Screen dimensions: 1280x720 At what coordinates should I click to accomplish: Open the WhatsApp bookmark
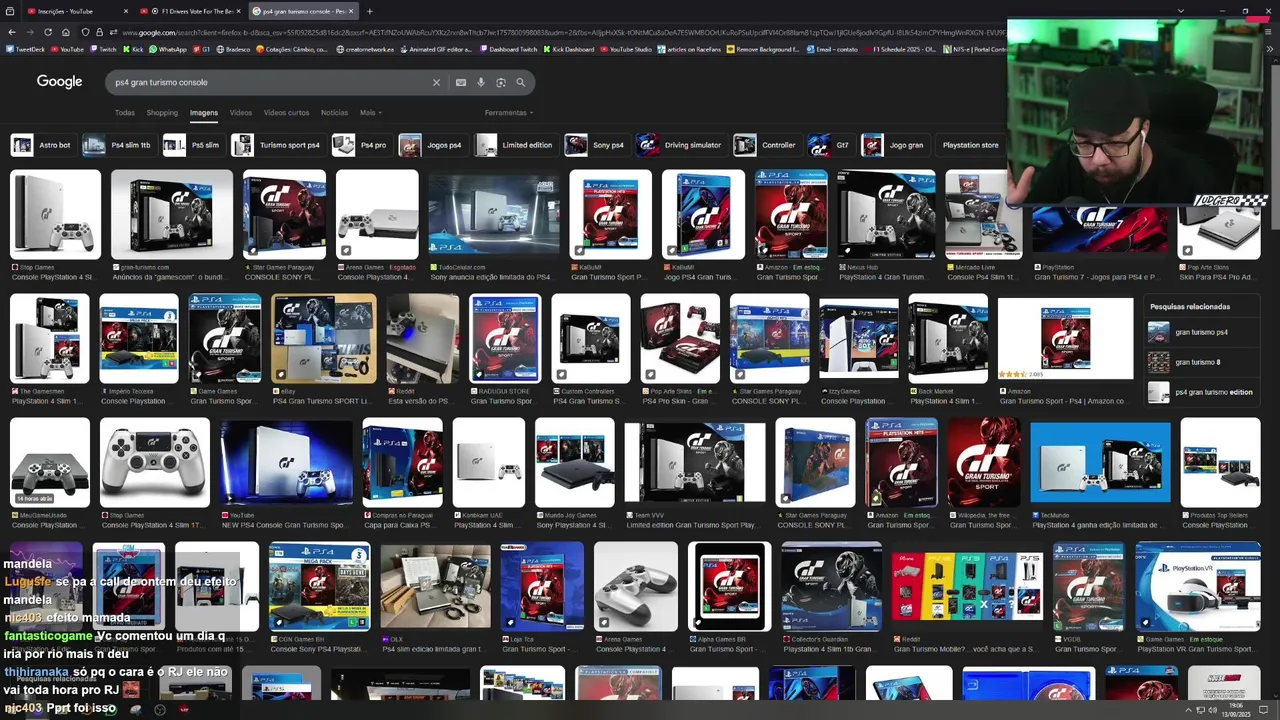click(168, 49)
